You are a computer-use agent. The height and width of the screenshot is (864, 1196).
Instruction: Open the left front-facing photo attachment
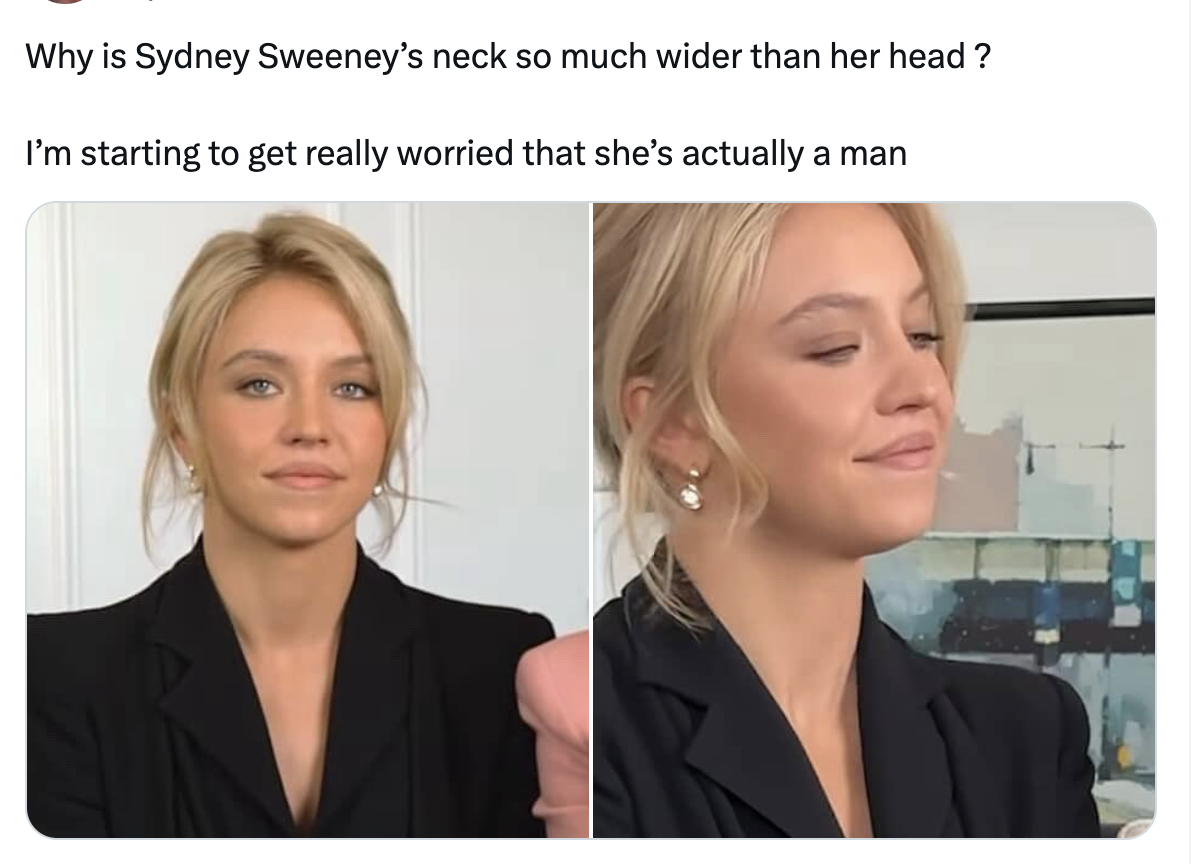pyautogui.click(x=308, y=520)
